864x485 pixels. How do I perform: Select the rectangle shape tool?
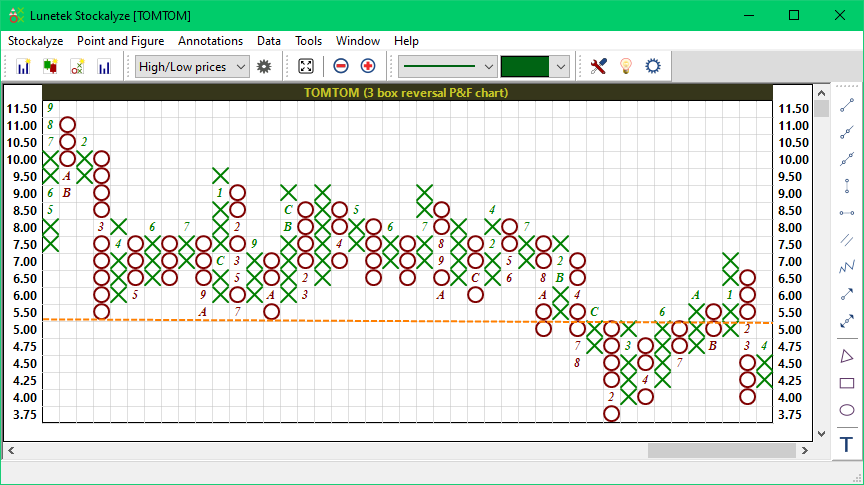(x=847, y=383)
